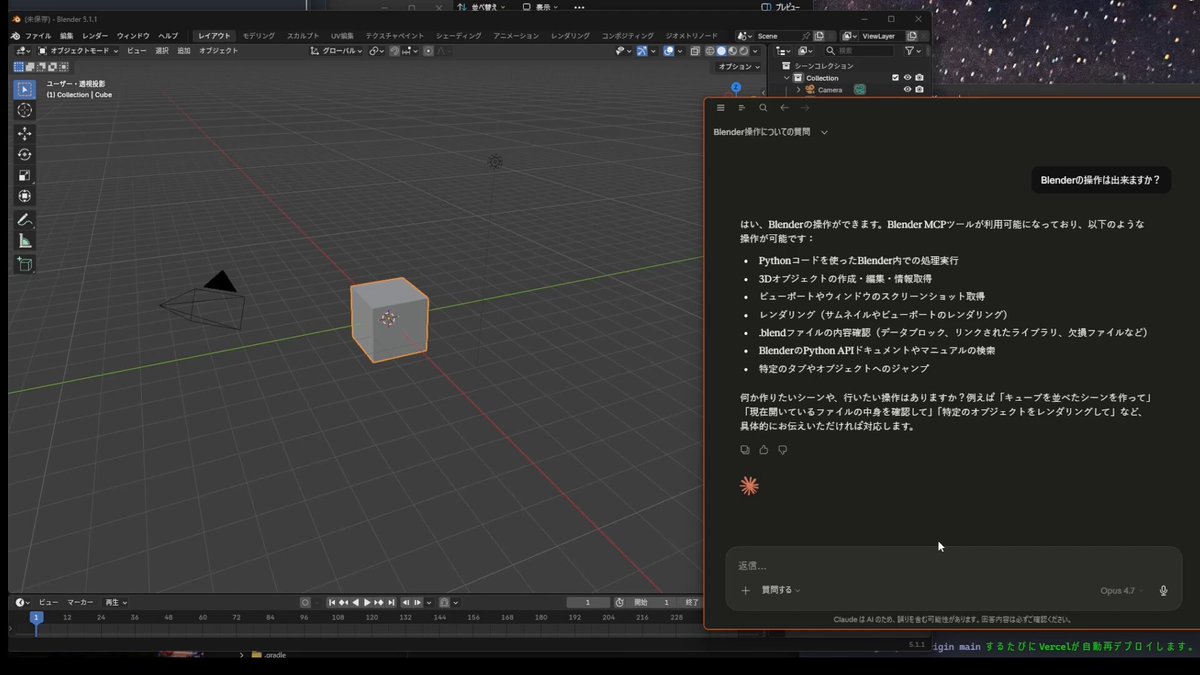Toggle Collection exclude checkbox in outliner
1200x675 pixels.
click(895, 78)
